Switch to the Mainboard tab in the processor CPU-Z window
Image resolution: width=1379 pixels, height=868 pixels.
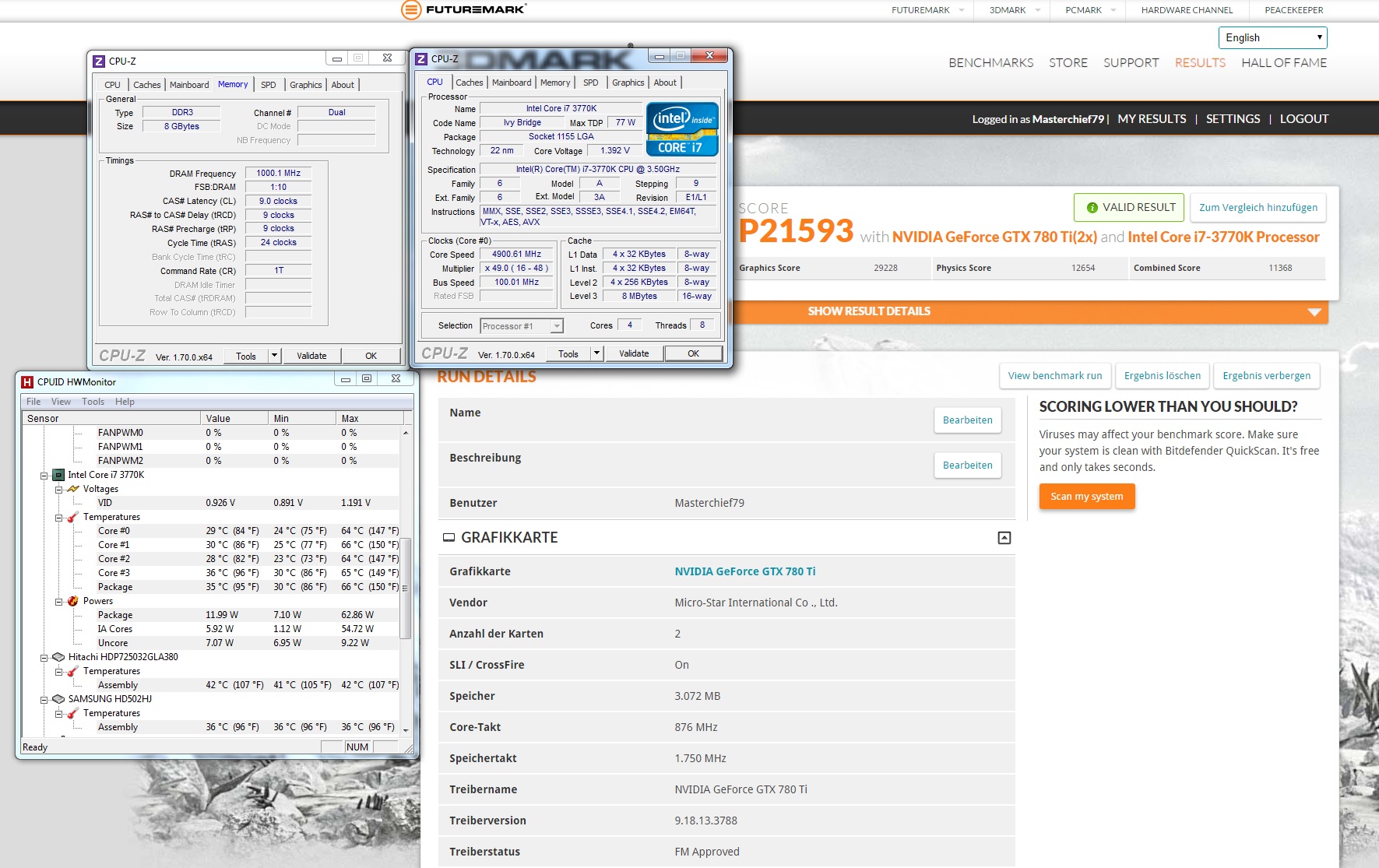pyautogui.click(x=512, y=83)
